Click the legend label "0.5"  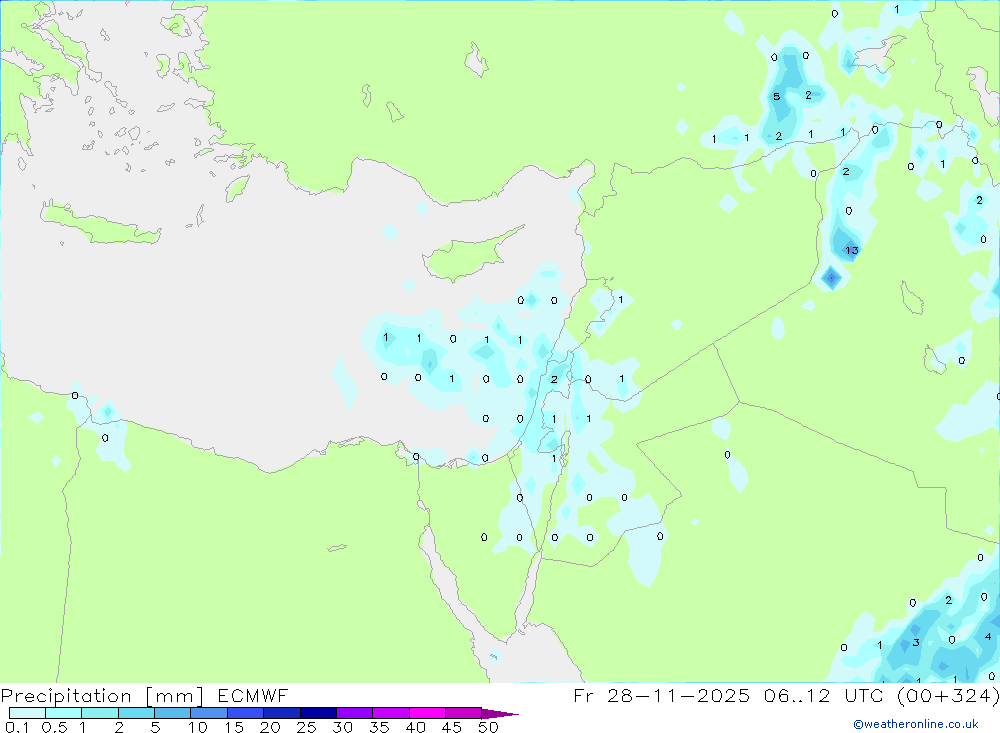54,727
